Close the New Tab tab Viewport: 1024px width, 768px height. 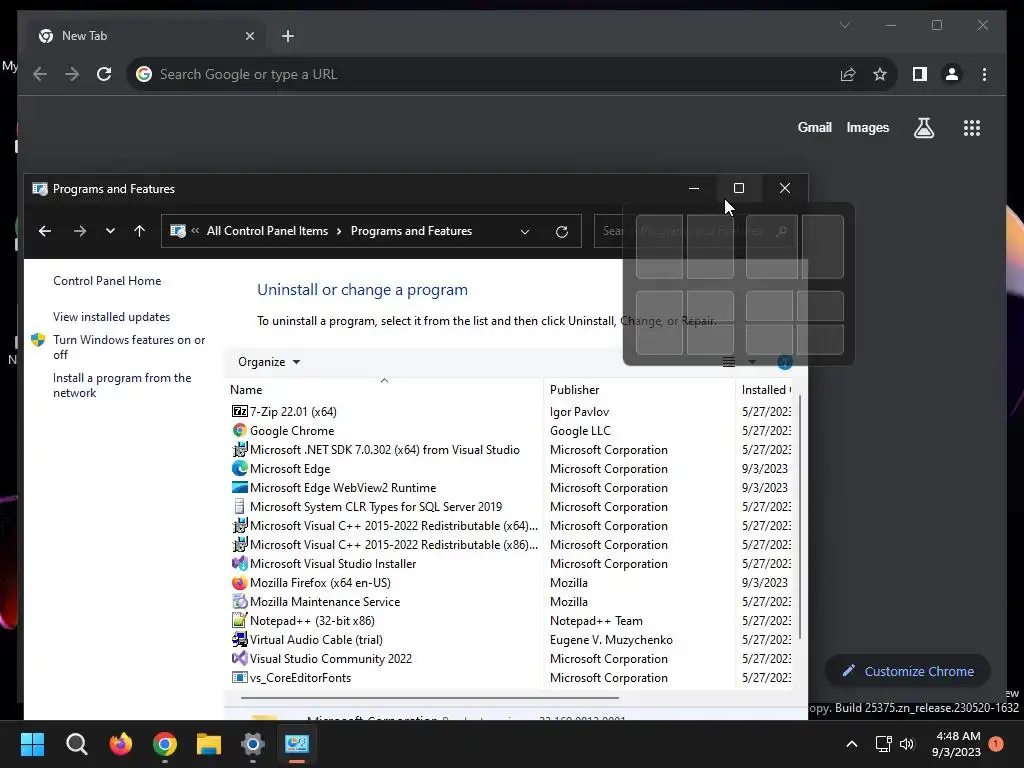pyautogui.click(x=249, y=36)
